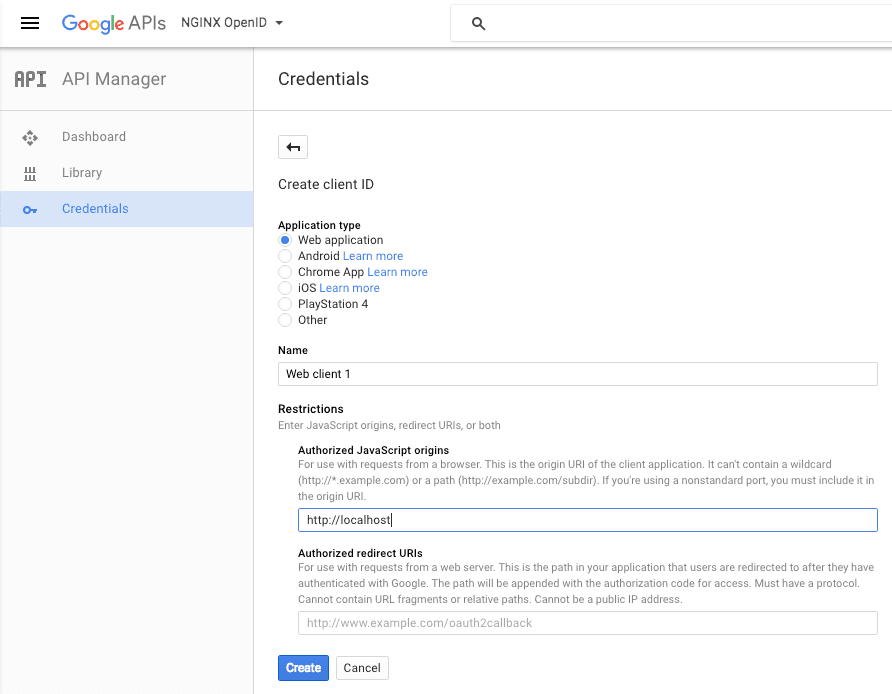Open the iOS Learn more link

(x=349, y=288)
